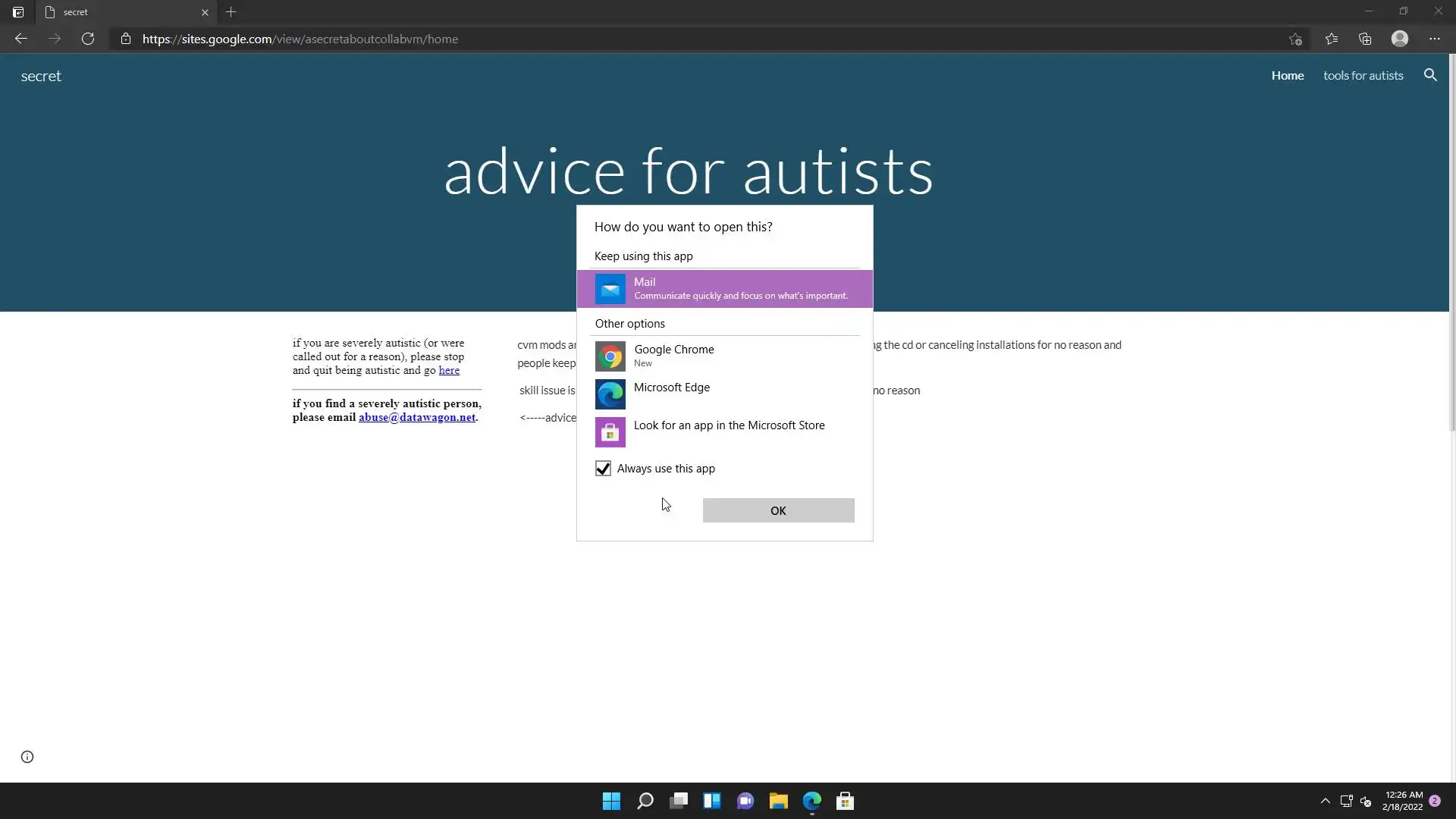Refresh the current page
The height and width of the screenshot is (819, 1456).
(x=88, y=39)
